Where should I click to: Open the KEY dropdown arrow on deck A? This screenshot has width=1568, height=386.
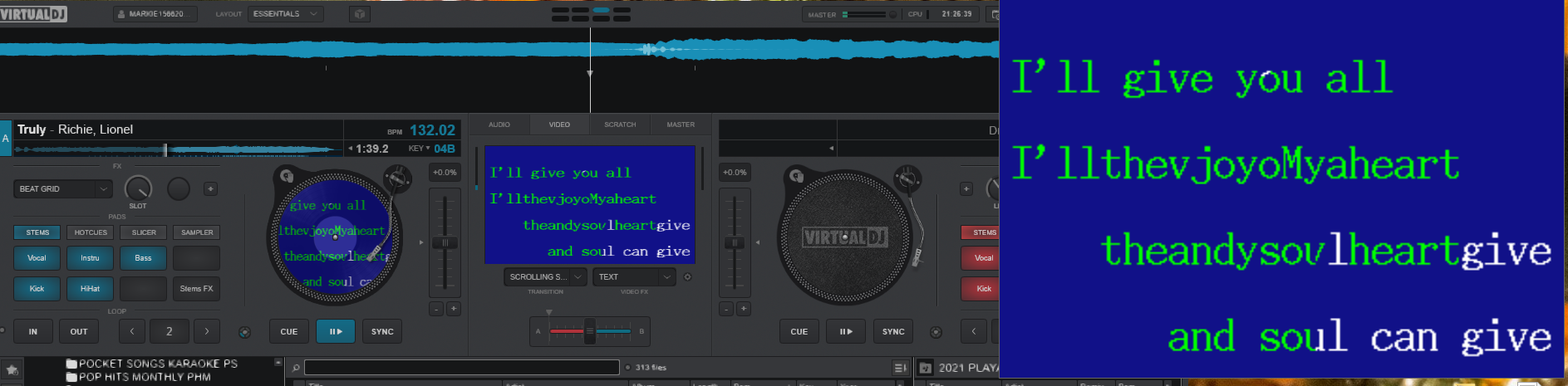[428, 149]
